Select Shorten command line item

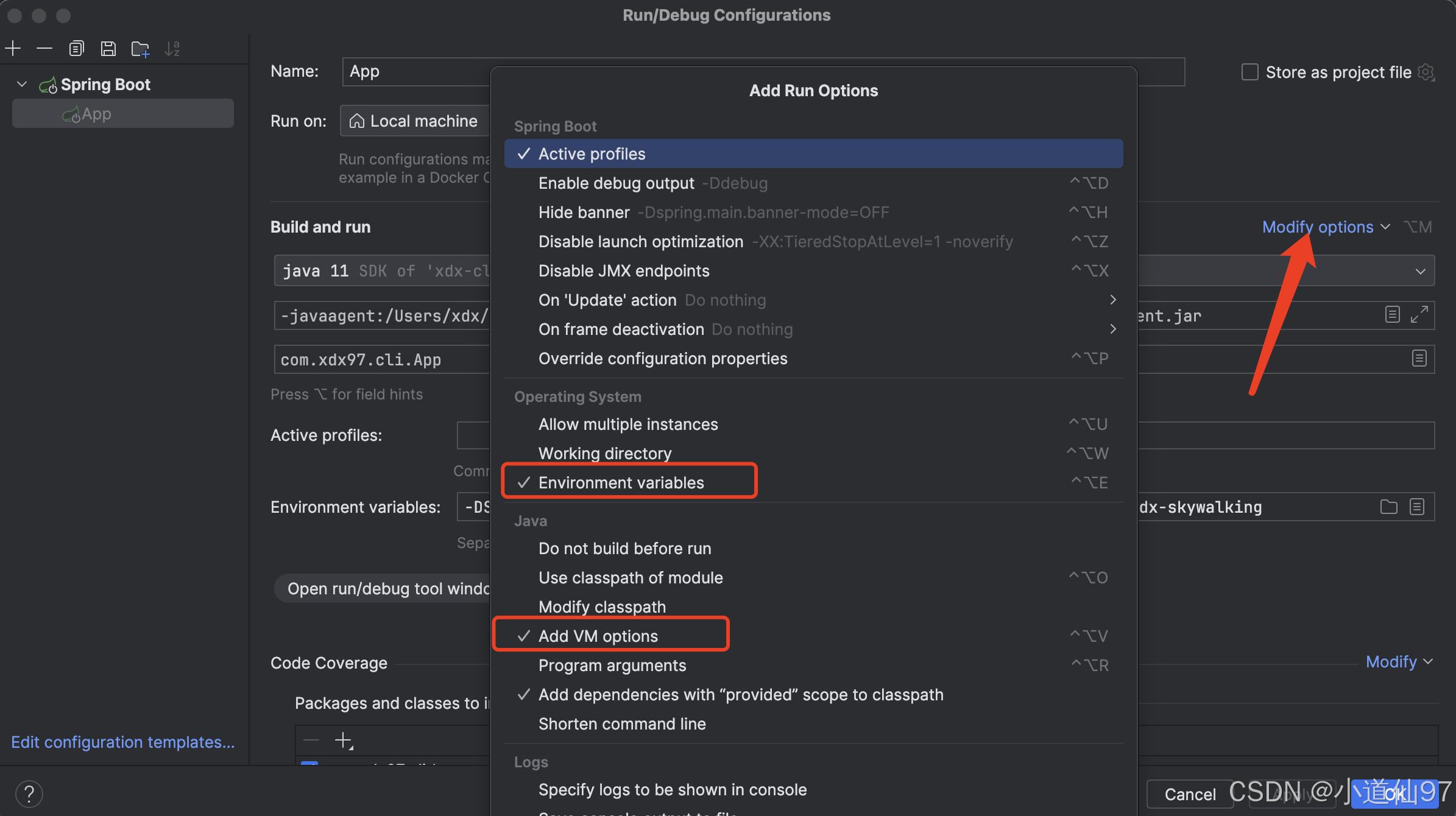click(813, 723)
